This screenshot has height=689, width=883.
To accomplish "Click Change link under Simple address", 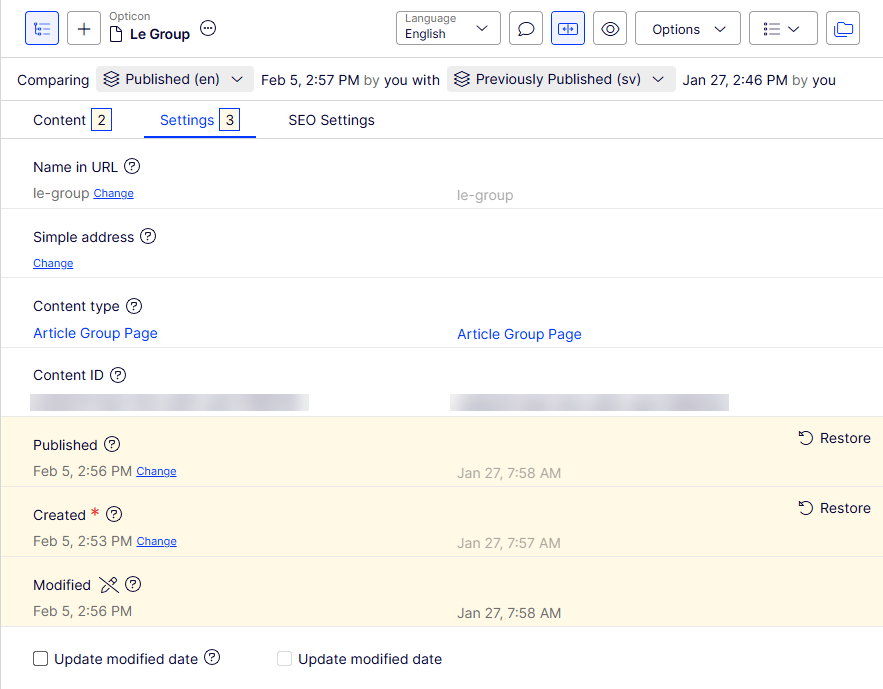I will (53, 263).
